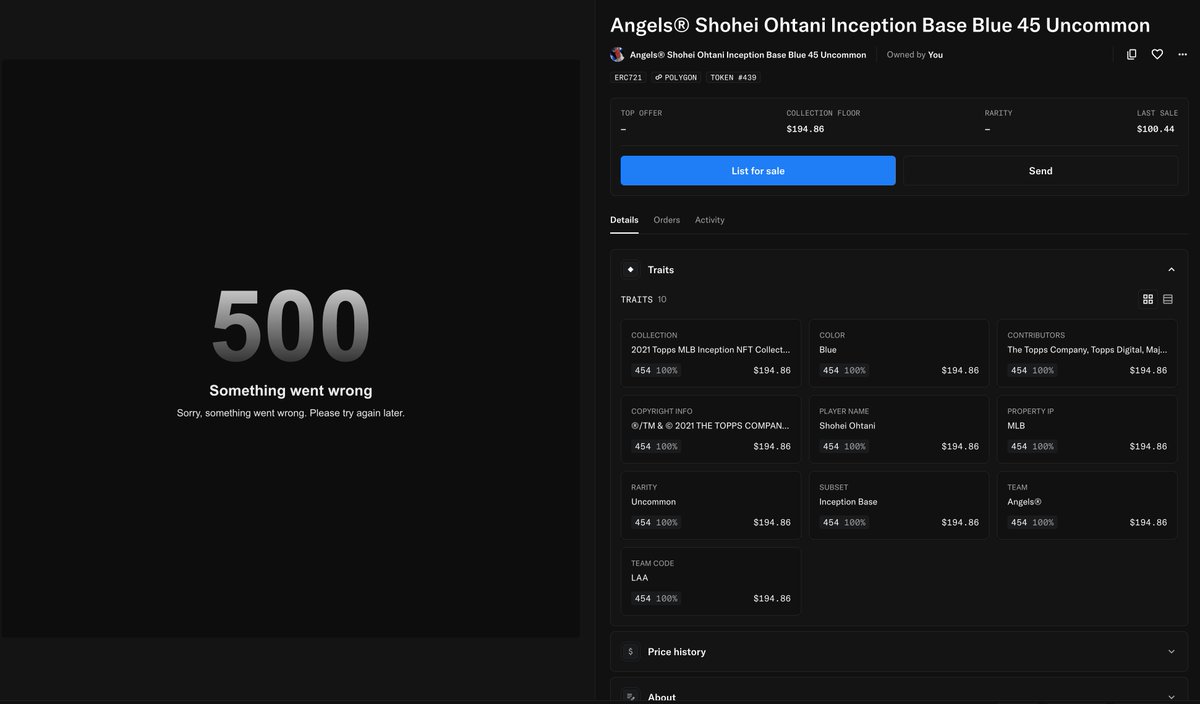Screen dimensions: 1200x704
Task: Click the last sale value $100.44
Action: click(x=1156, y=129)
